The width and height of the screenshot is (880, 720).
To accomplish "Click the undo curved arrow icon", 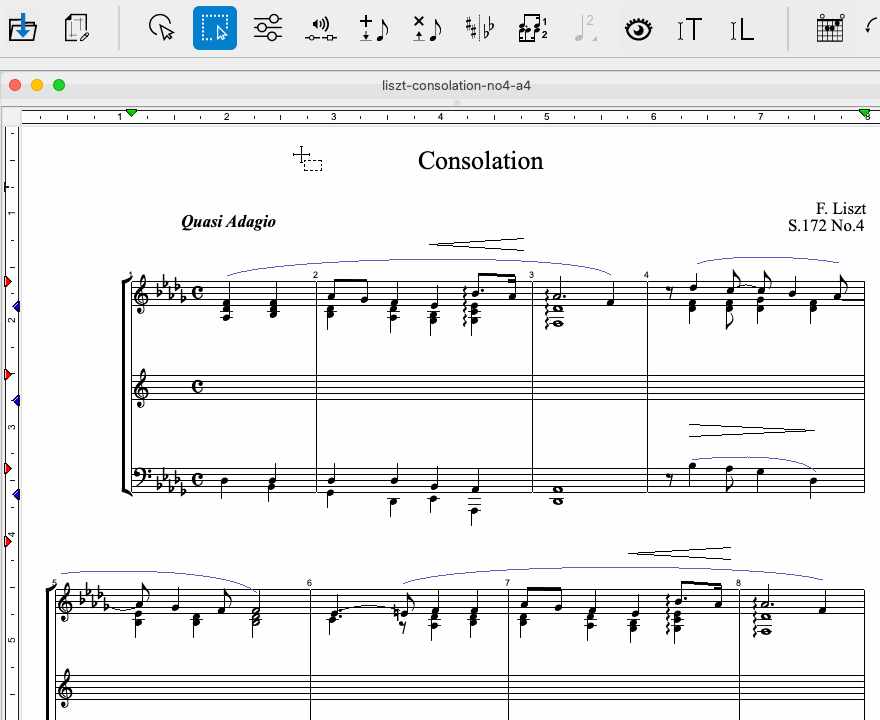I will point(872,27).
